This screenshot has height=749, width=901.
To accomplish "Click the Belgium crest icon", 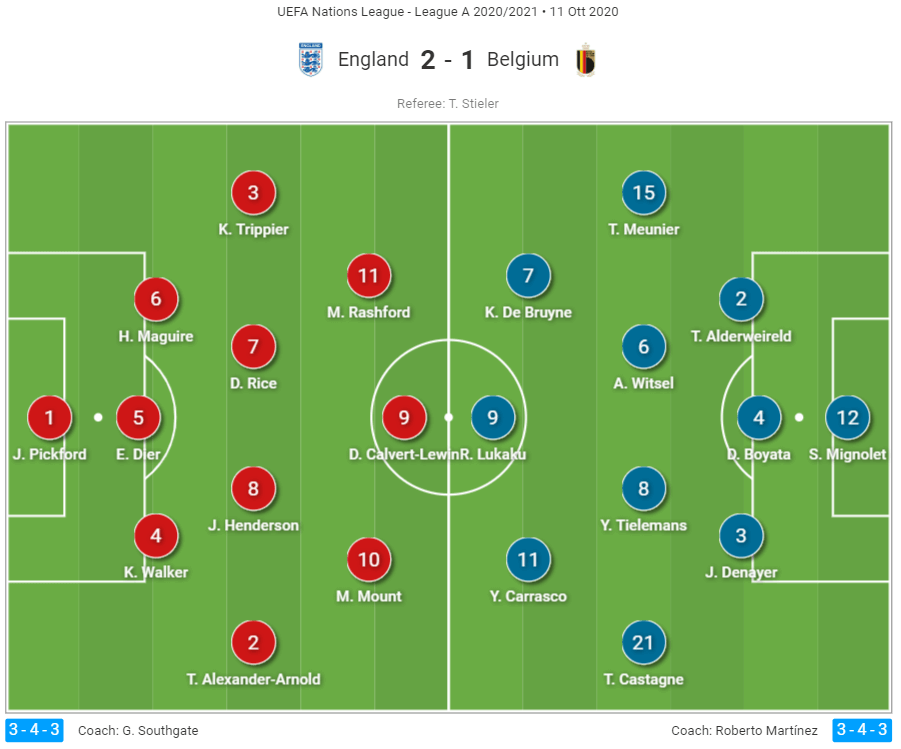I will [586, 60].
